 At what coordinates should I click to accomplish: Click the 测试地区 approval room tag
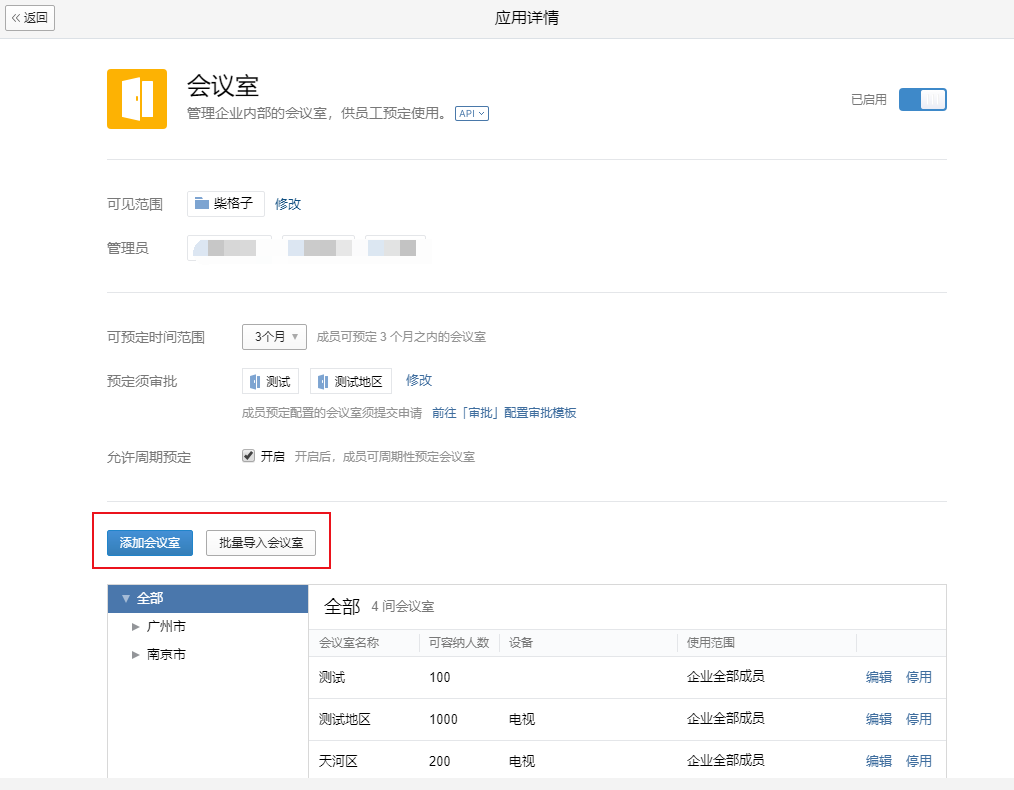[351, 381]
